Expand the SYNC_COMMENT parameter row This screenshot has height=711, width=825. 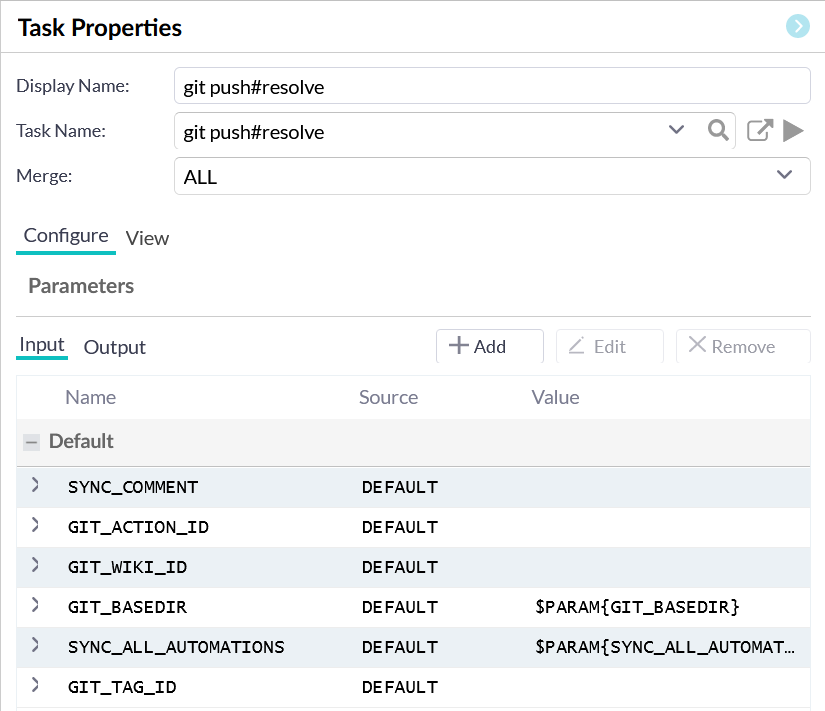click(x=35, y=486)
